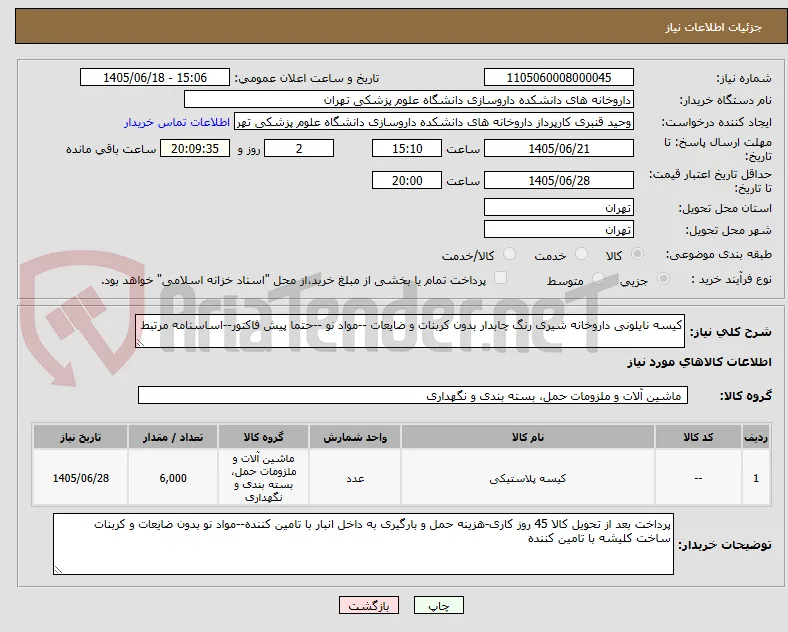
Task: Select the کالا radio button
Action: click(x=637, y=254)
